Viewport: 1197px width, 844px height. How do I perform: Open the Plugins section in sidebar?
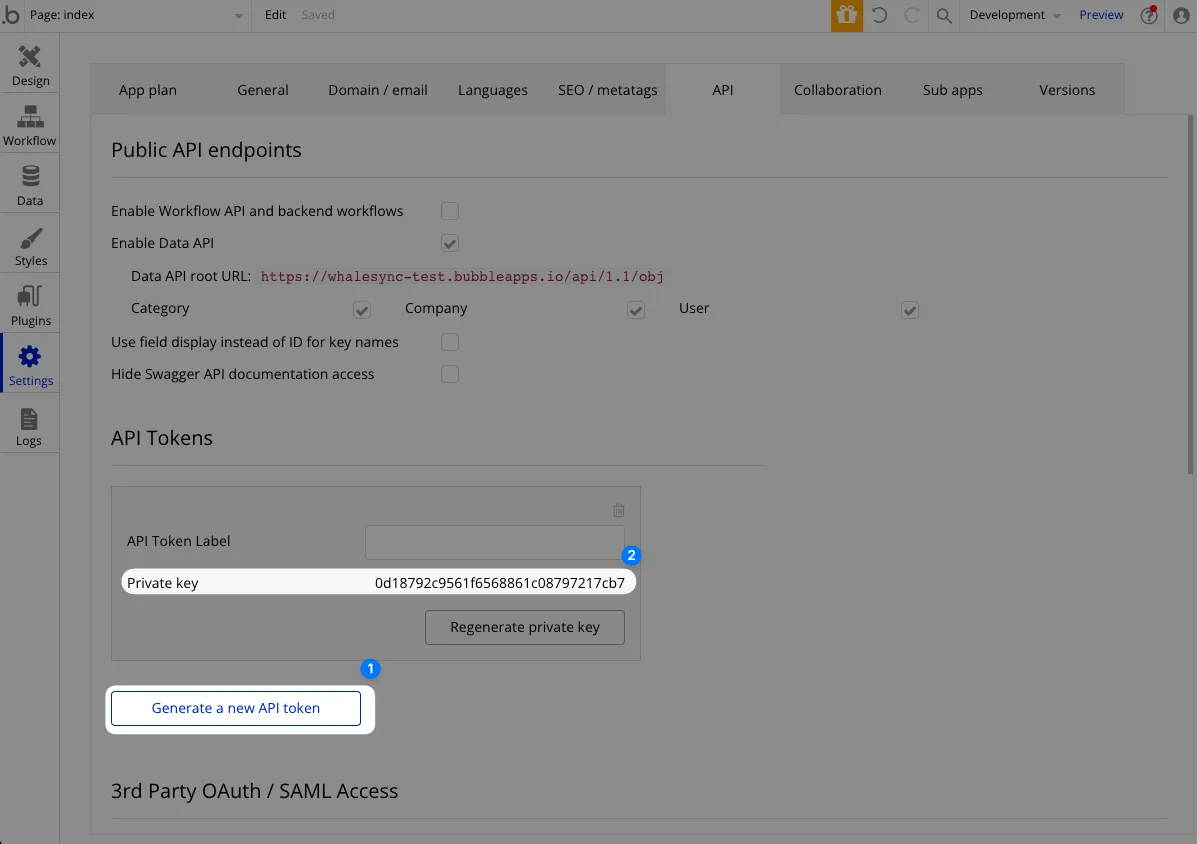(x=30, y=305)
